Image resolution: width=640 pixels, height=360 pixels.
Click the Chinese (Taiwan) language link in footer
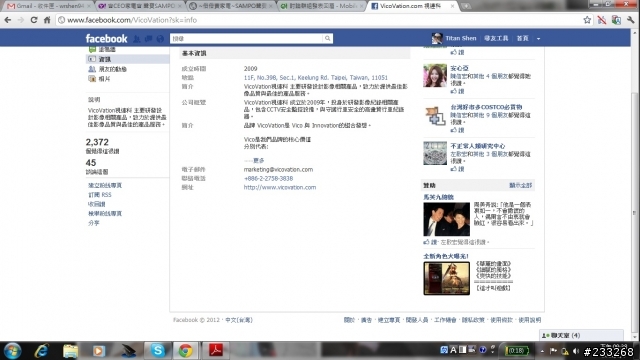239,320
